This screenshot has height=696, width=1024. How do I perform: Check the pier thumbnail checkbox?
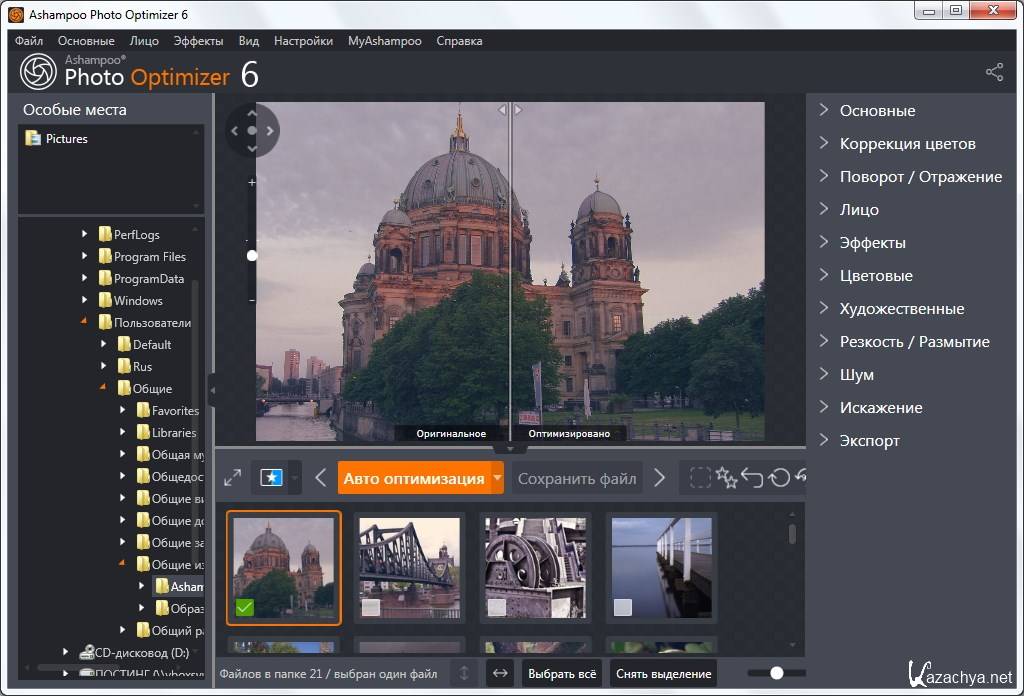(x=622, y=607)
